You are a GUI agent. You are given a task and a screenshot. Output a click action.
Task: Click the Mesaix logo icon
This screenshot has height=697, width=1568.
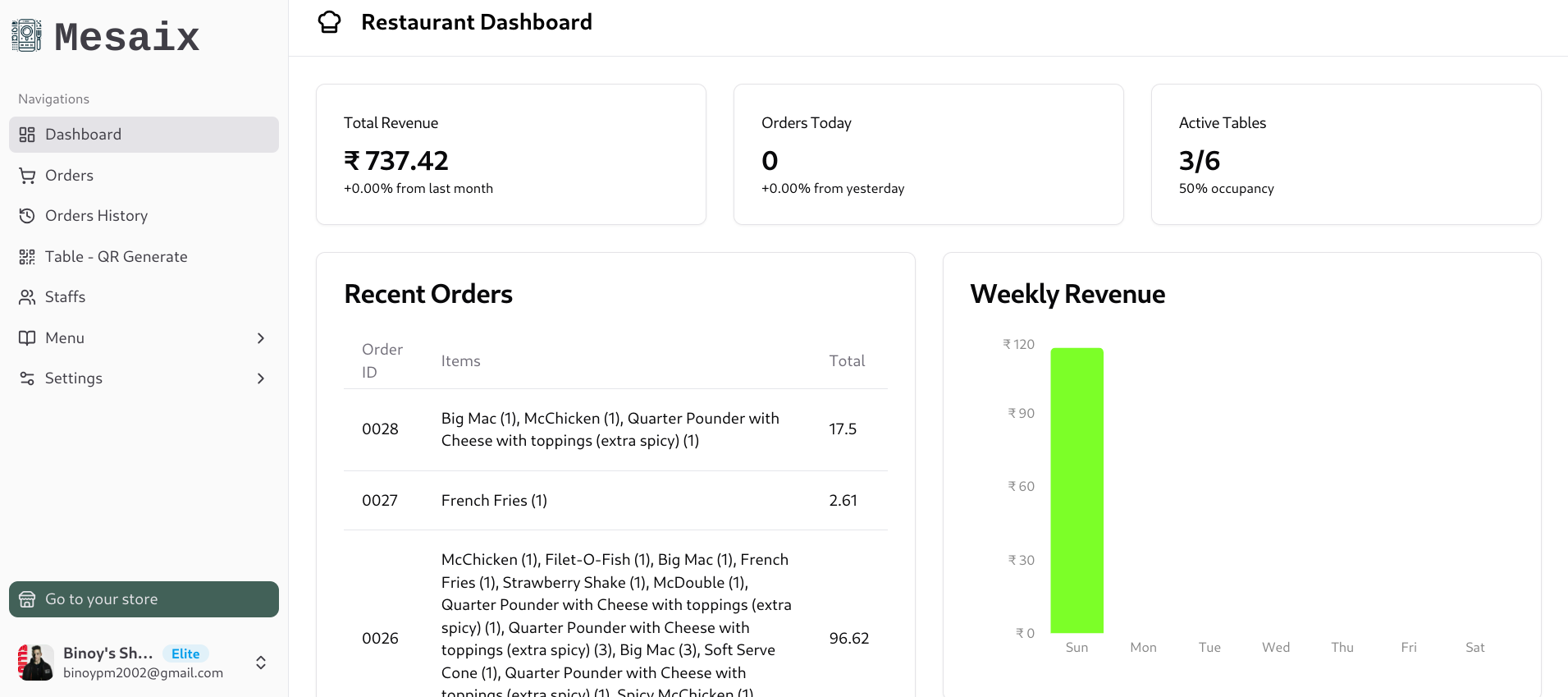tap(26, 35)
